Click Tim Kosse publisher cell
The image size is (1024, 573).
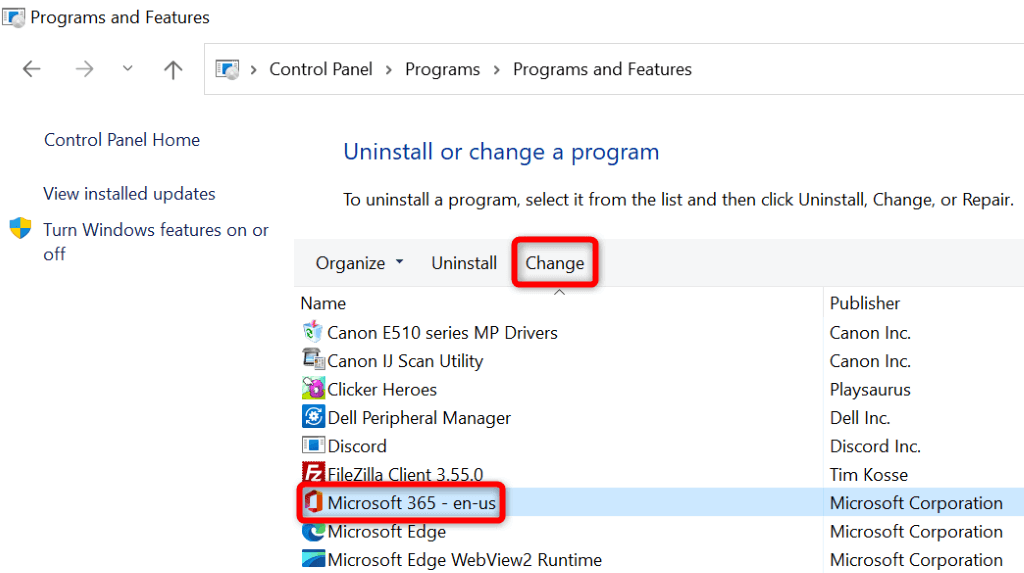[x=869, y=474]
